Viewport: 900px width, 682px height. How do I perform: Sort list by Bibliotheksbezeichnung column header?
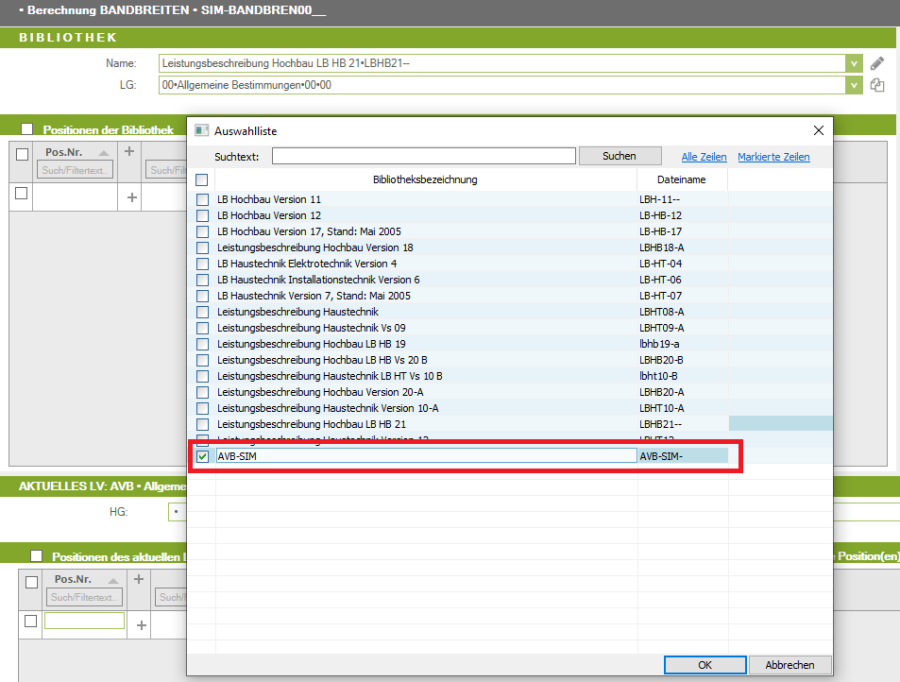[424, 180]
